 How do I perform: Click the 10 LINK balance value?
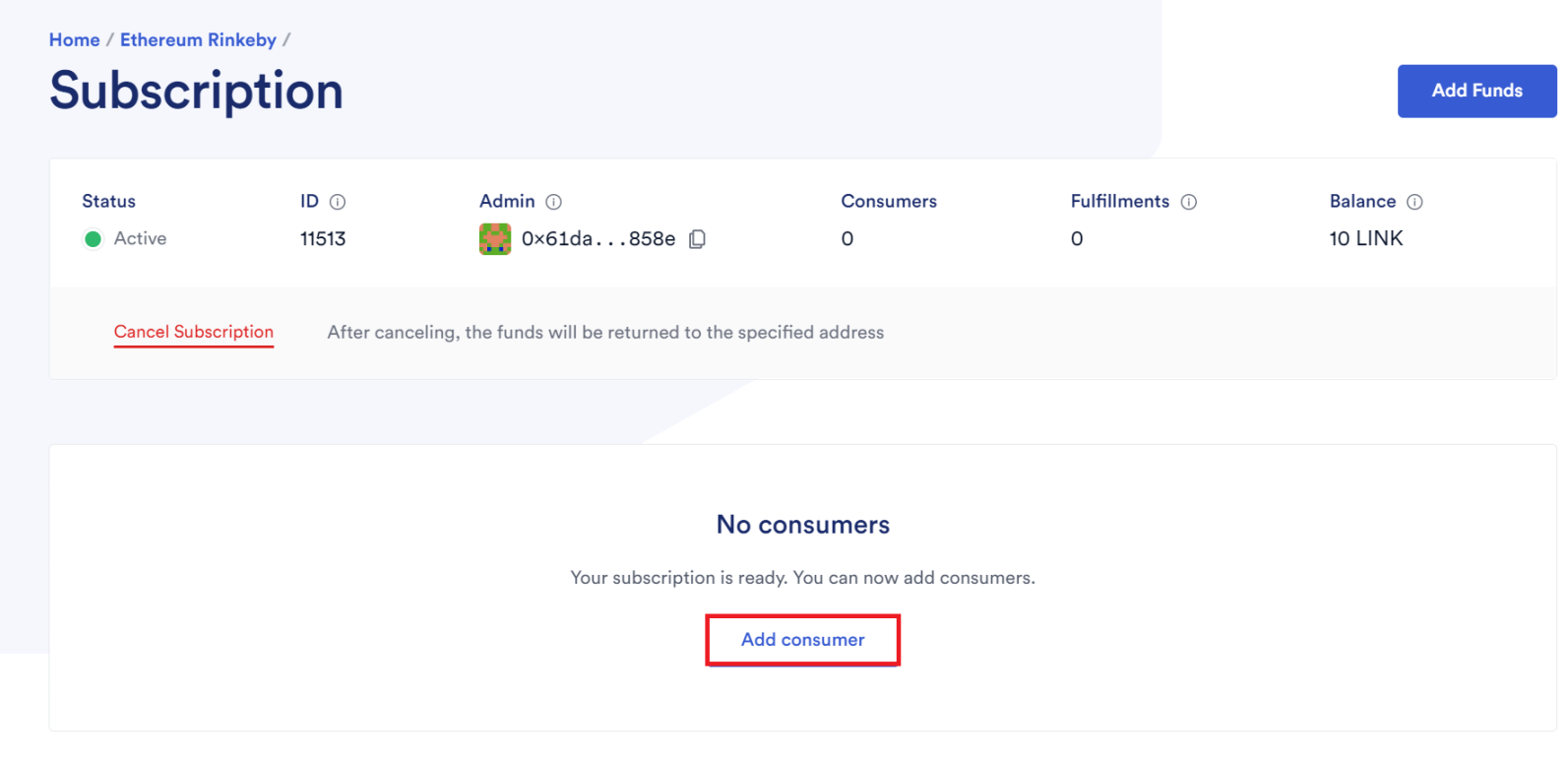pos(1365,238)
